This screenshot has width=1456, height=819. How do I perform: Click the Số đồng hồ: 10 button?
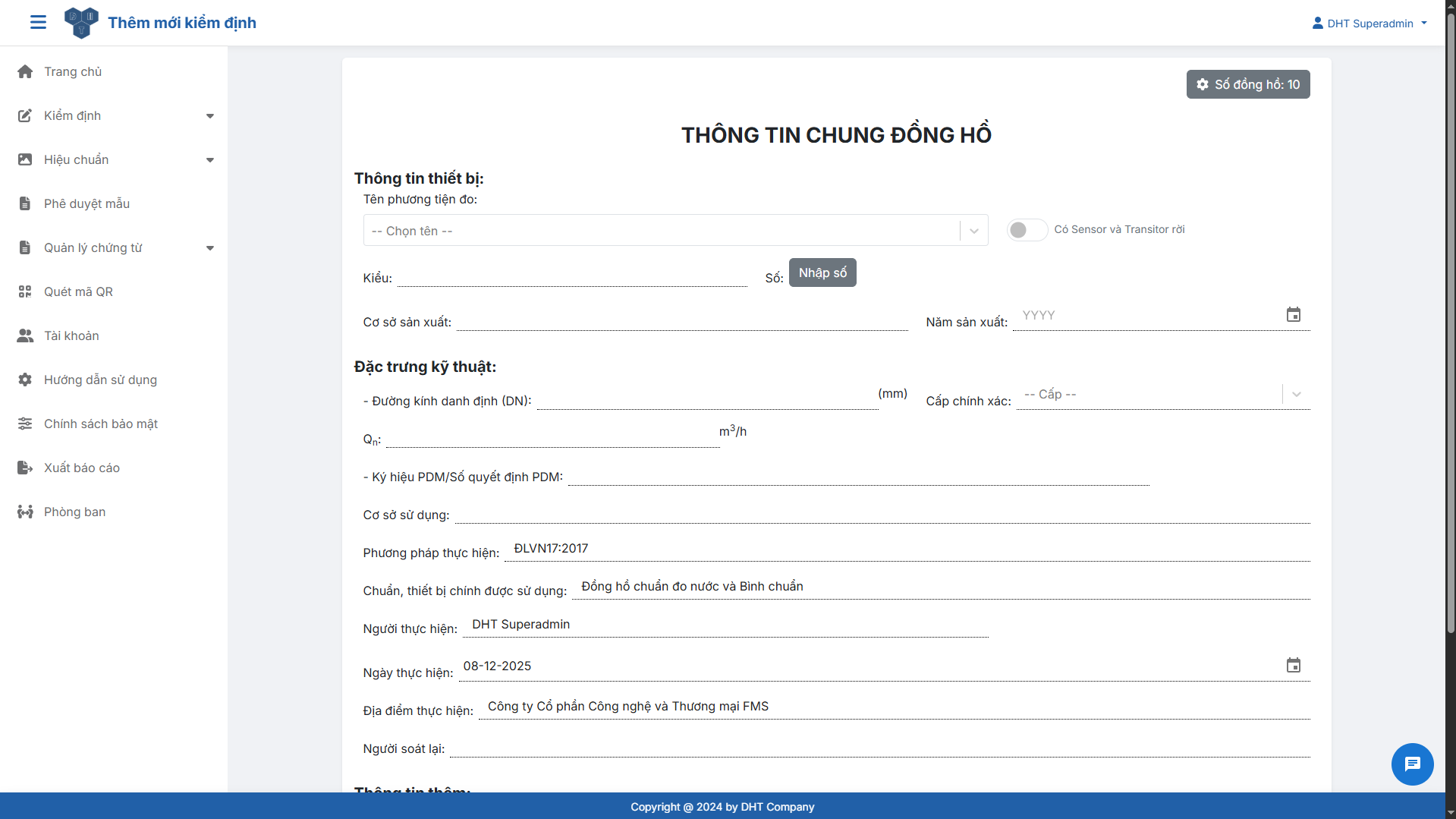tap(1247, 85)
